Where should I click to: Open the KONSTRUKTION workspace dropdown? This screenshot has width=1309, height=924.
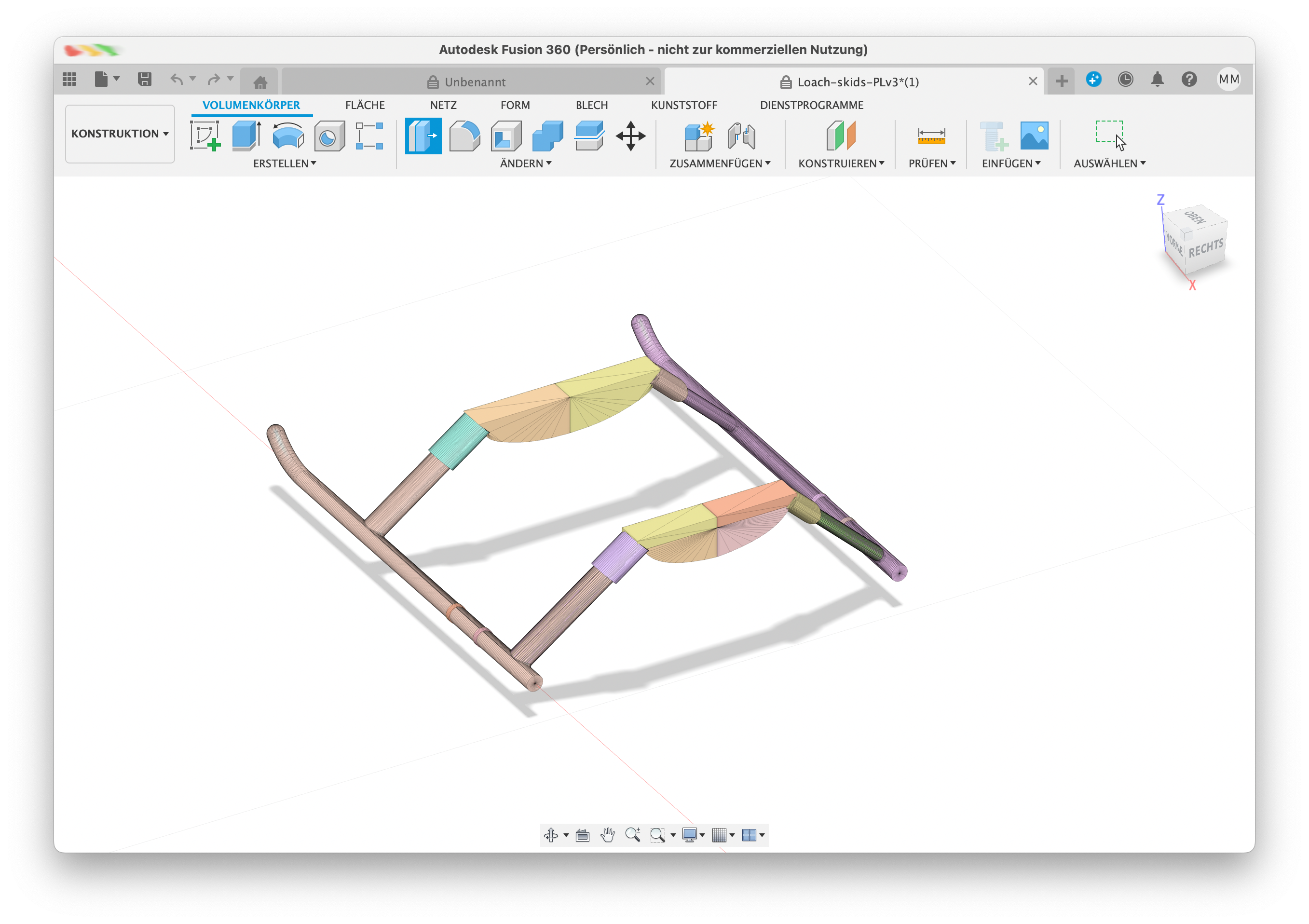[x=120, y=134]
